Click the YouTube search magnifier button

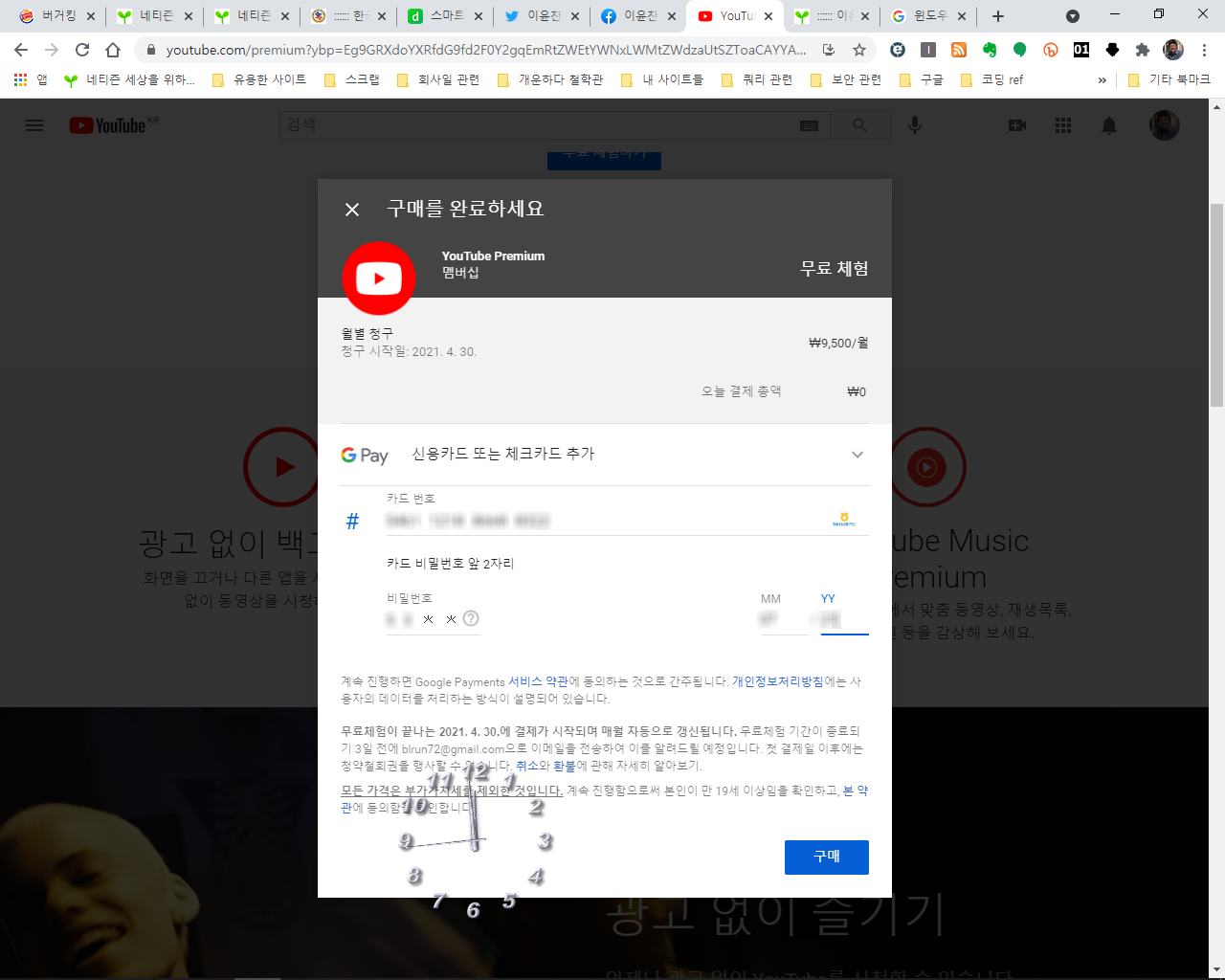860,125
